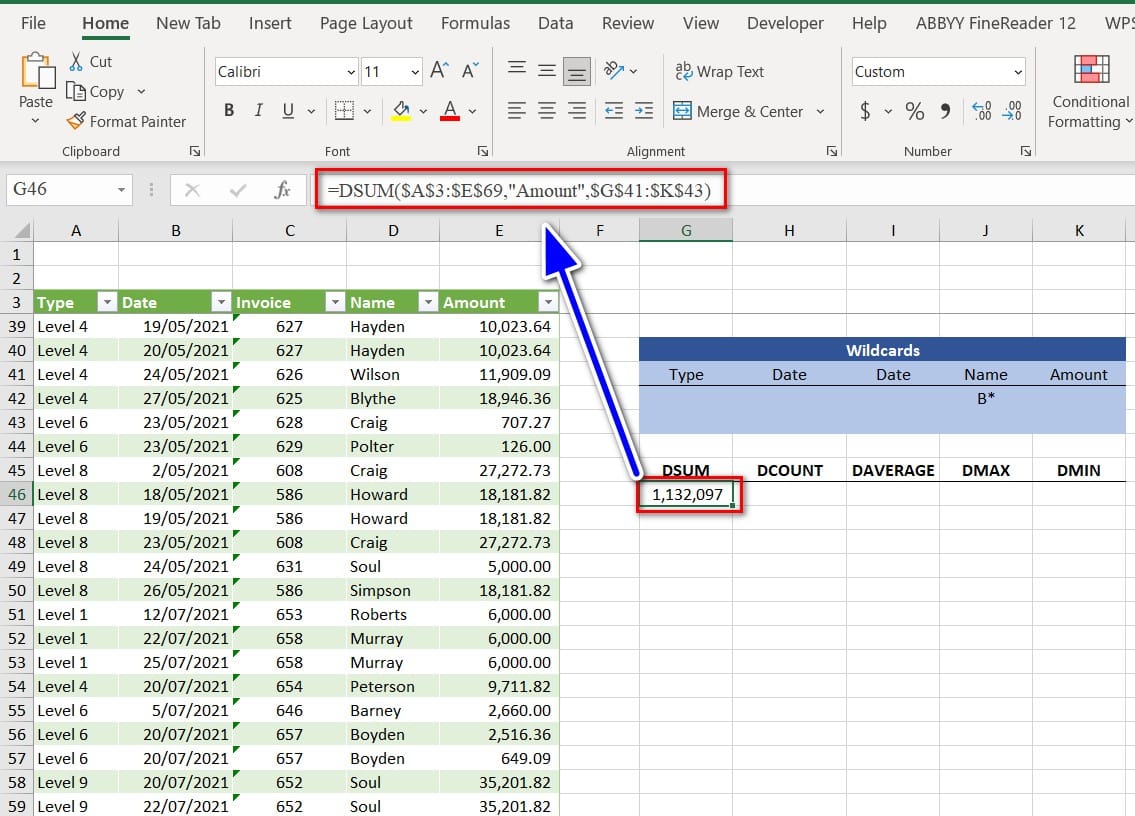Image resolution: width=1135 pixels, height=816 pixels.
Task: Click the Merge & Center button
Action: pyautogui.click(x=739, y=111)
